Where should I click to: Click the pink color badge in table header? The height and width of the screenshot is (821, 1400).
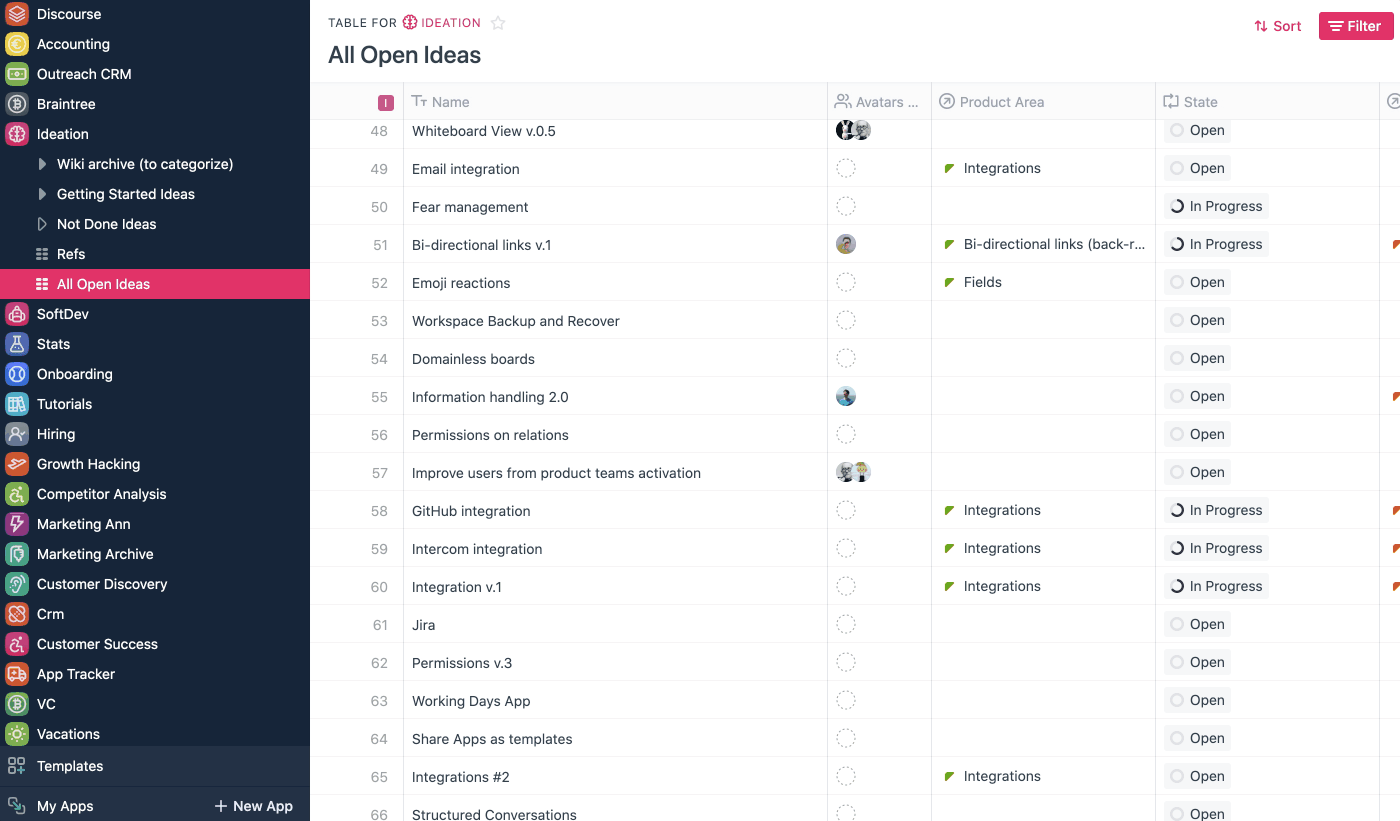(x=386, y=102)
